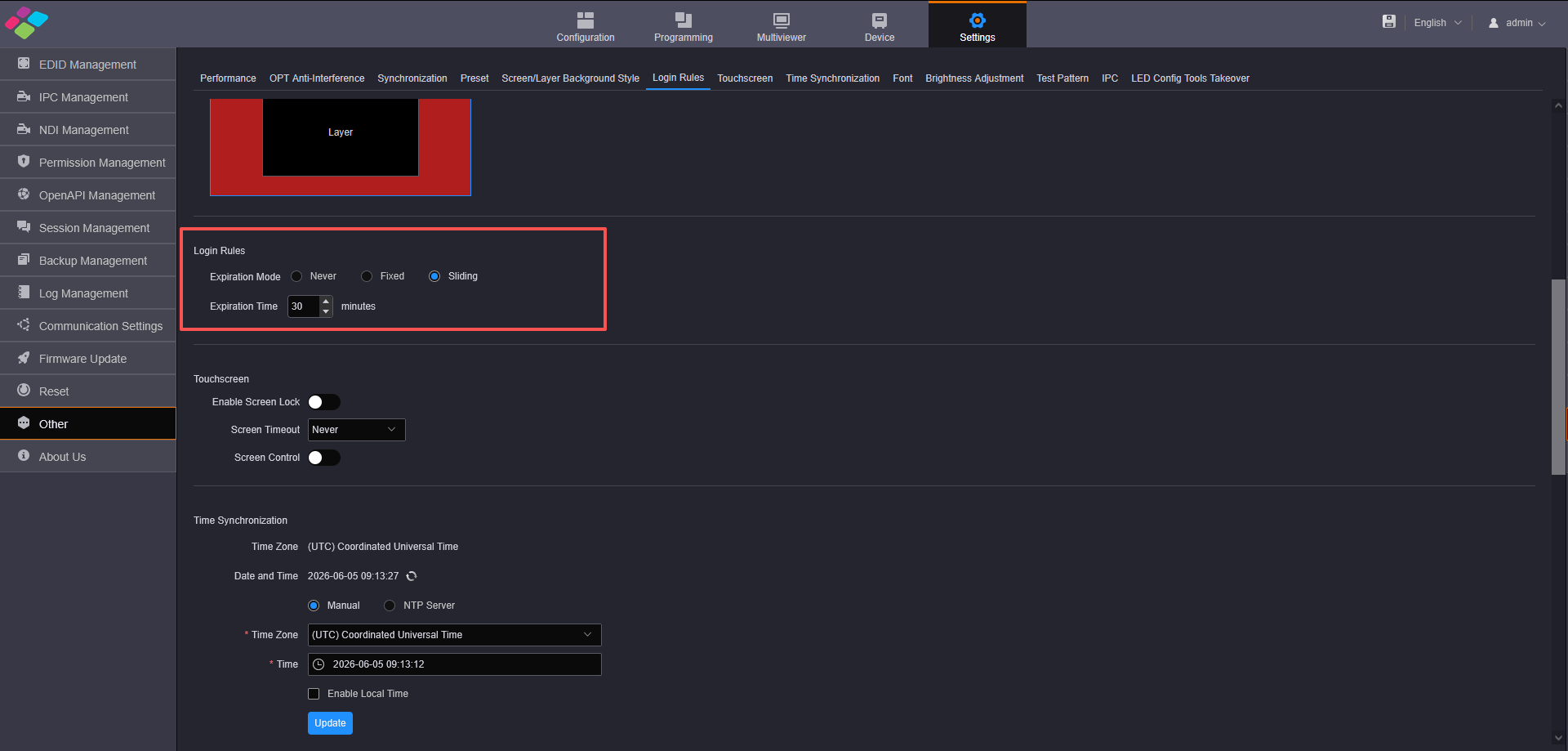
Task: Click the vertical scrollbar thumb
Action: click(x=1558, y=377)
